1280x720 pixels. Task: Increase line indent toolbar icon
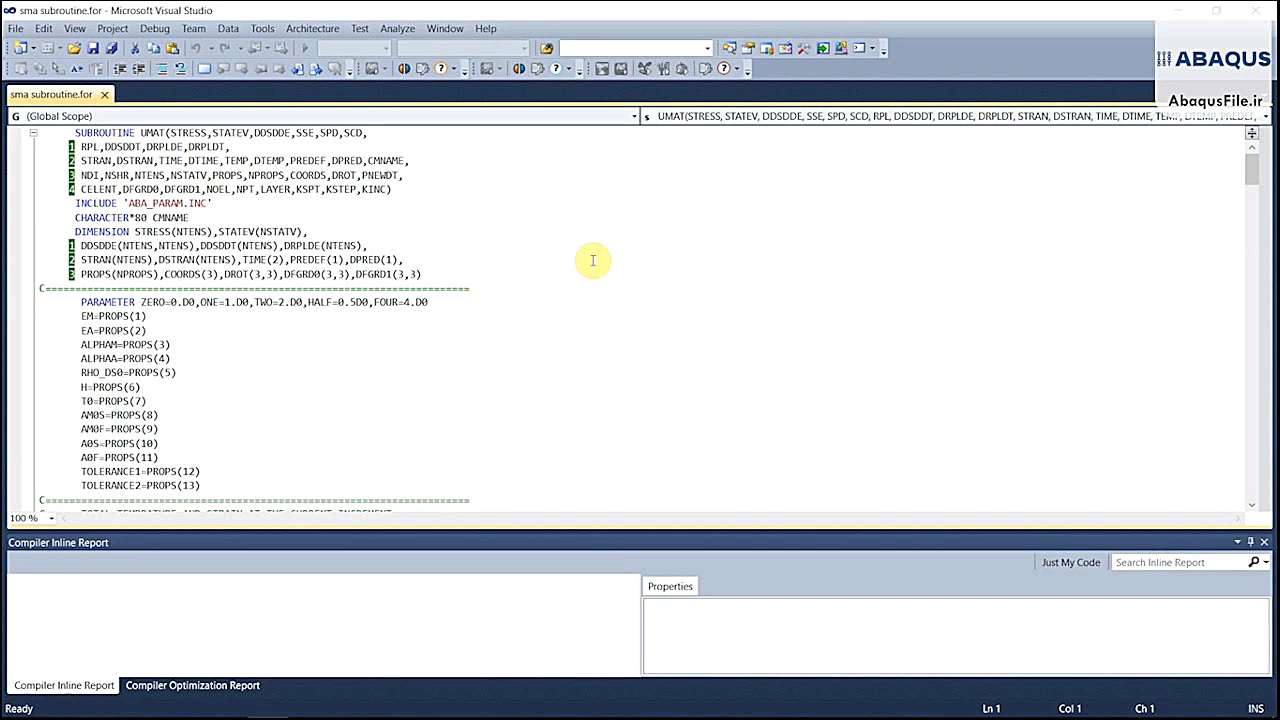(139, 69)
